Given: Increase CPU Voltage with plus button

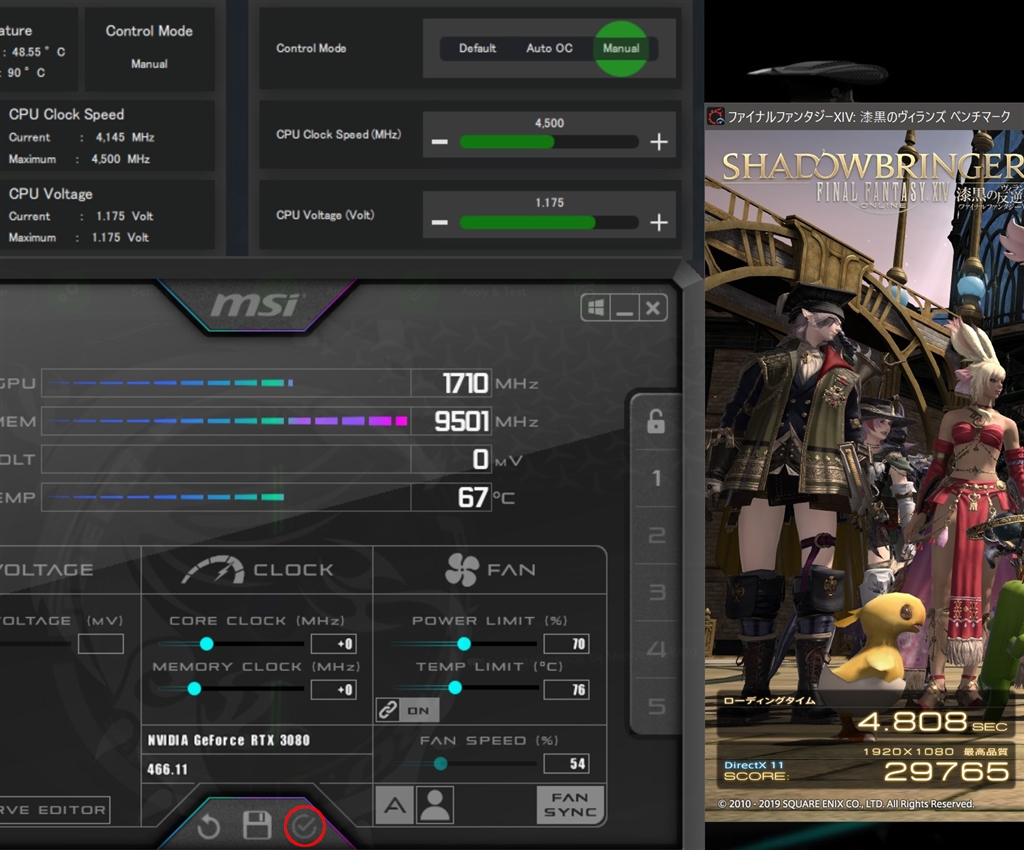Looking at the screenshot, I should point(658,222).
